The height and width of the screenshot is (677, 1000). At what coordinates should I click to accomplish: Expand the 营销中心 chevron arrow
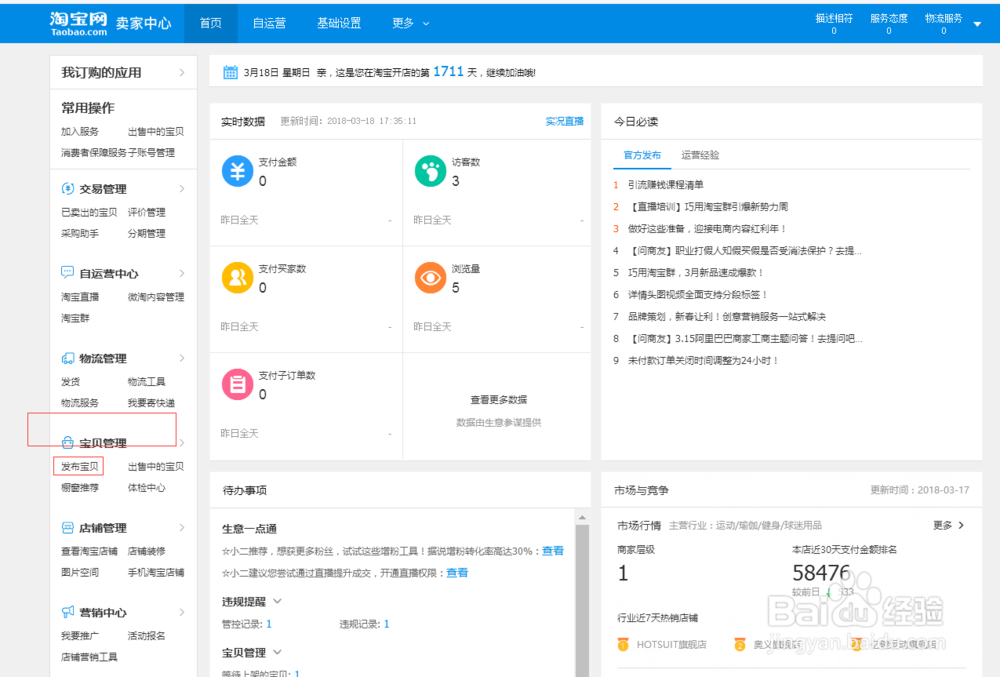click(x=182, y=612)
